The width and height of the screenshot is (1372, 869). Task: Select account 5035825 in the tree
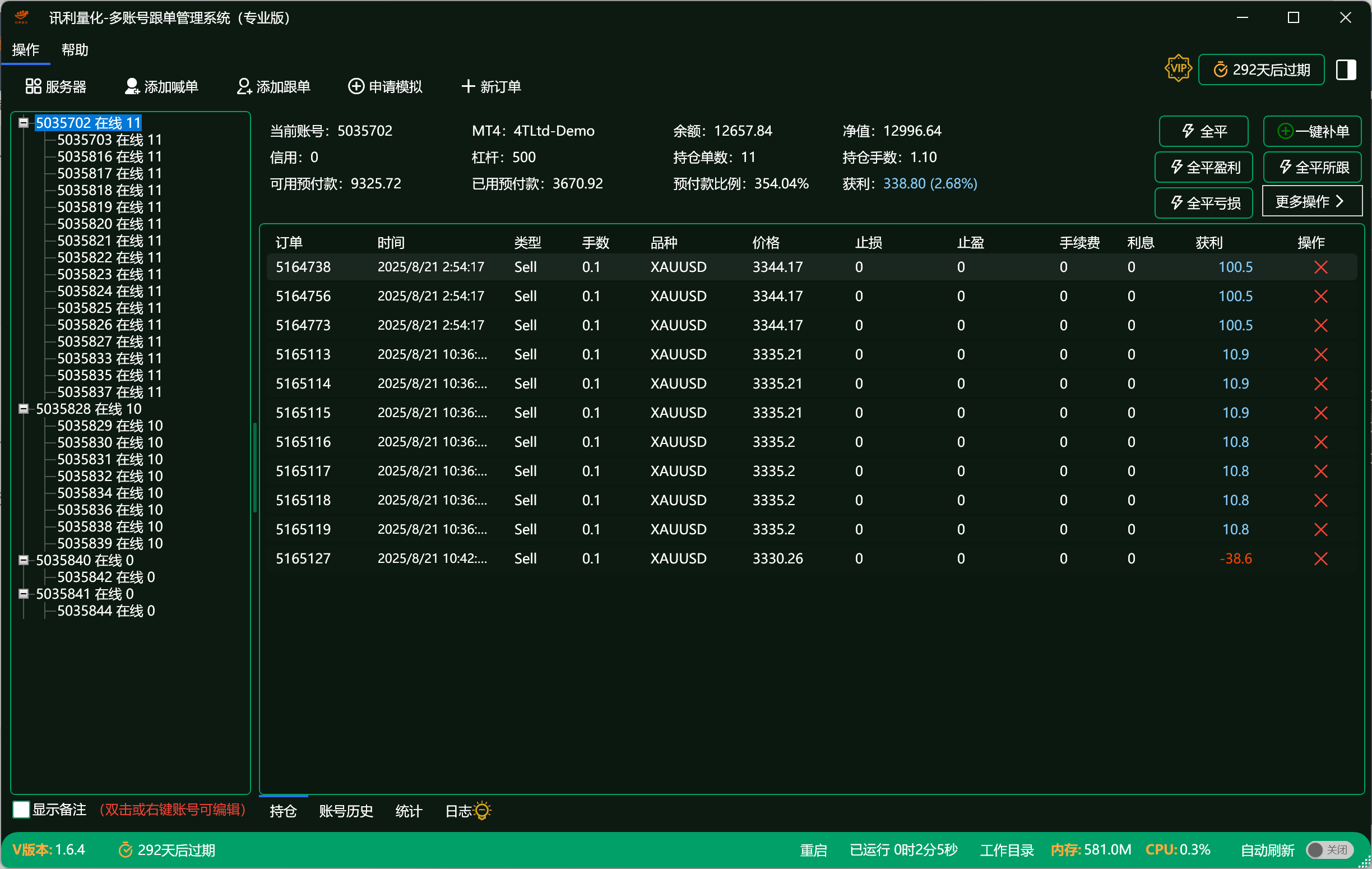coord(109,308)
